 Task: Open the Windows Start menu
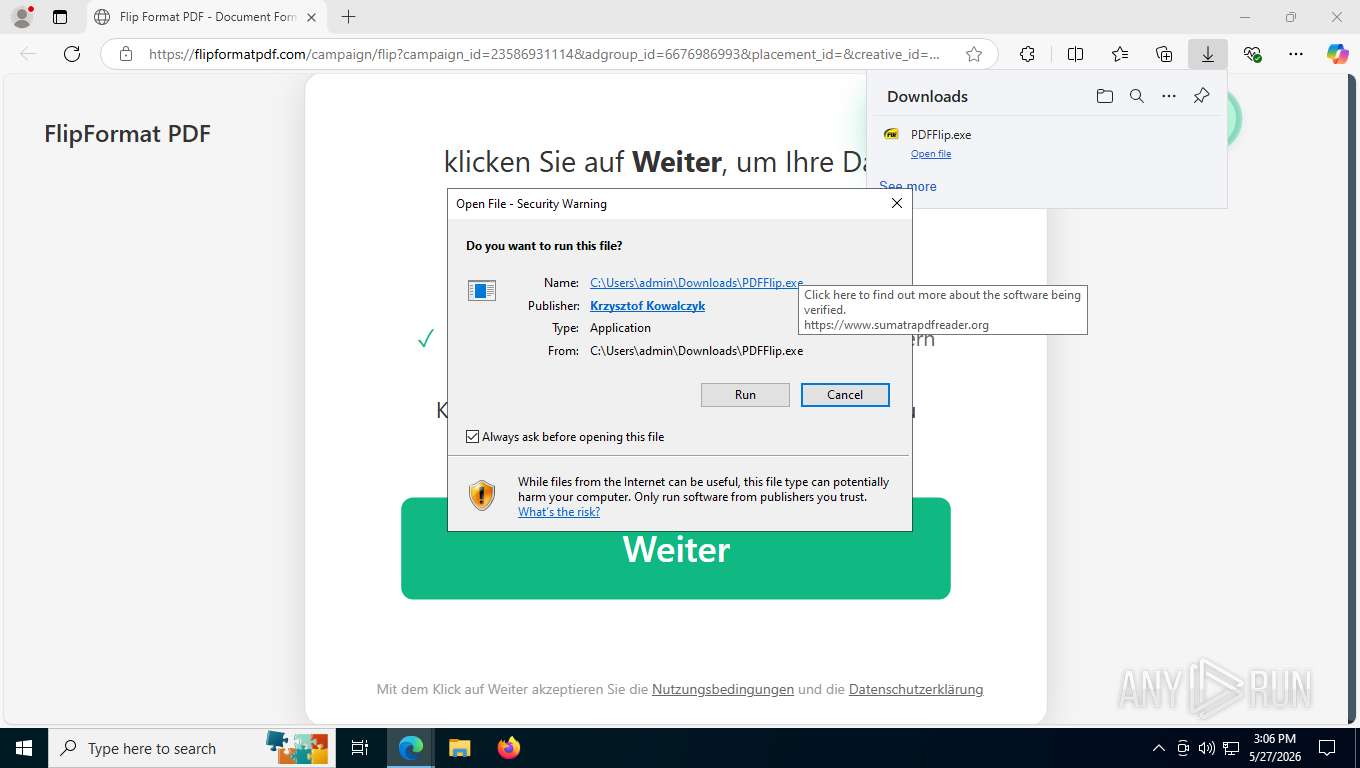23,748
